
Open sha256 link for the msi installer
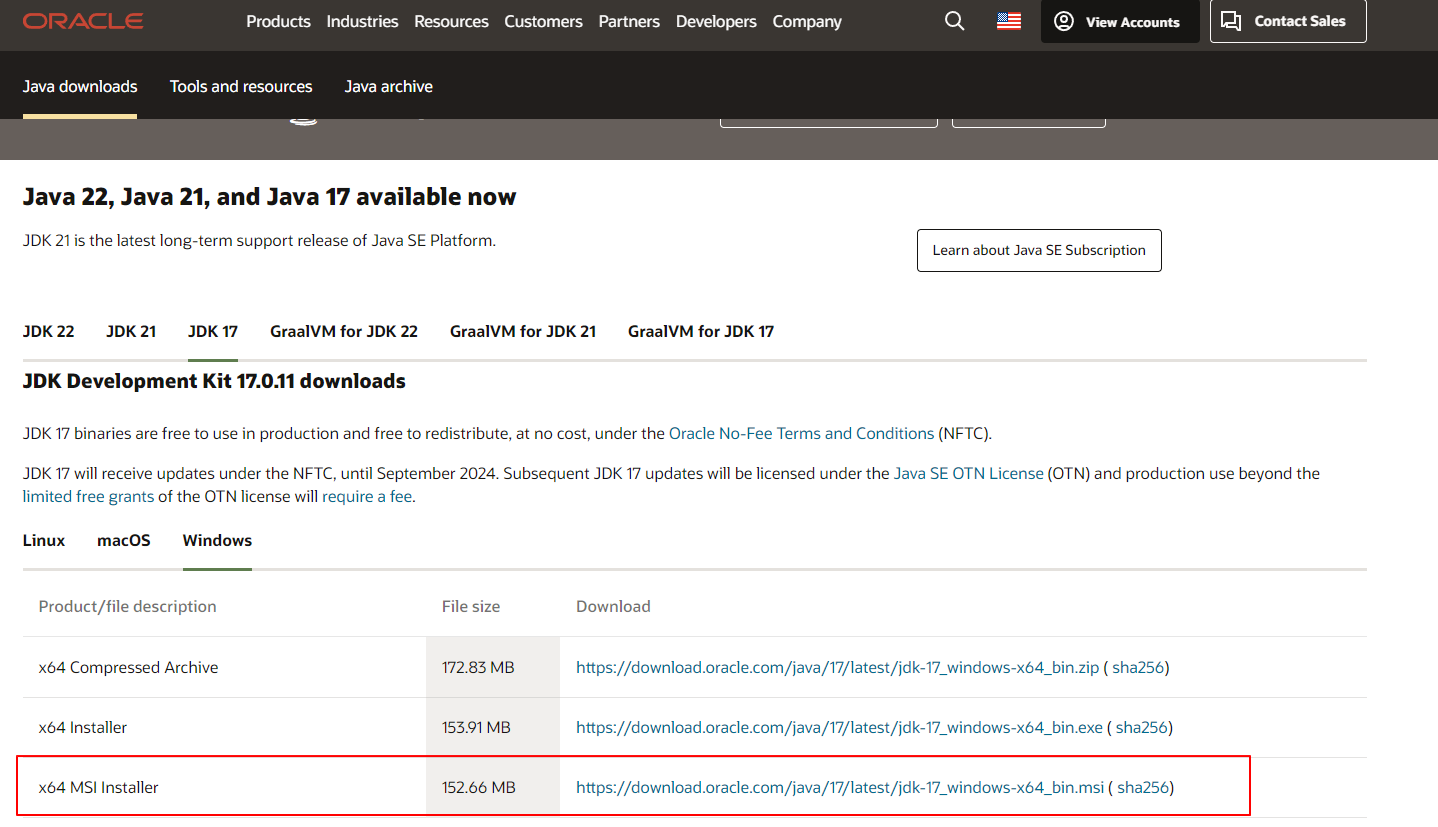click(1143, 787)
